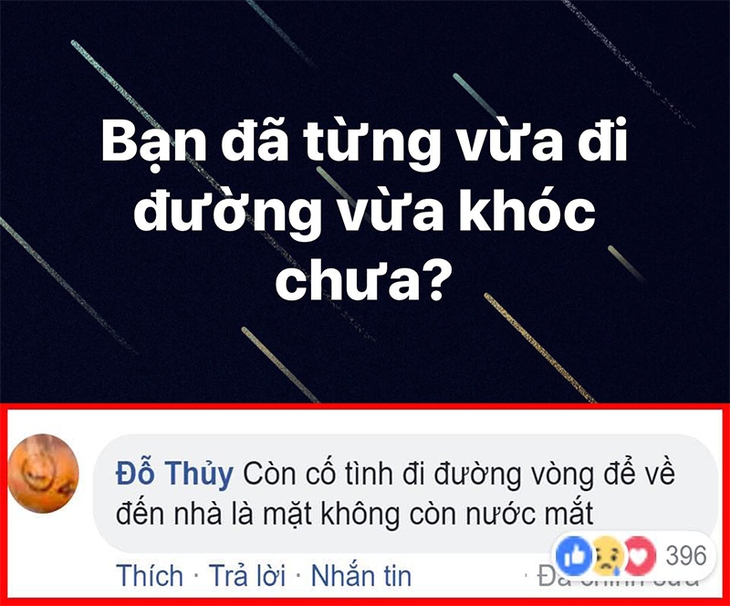Click the gold diagonal streak near post's bottom right
This screenshot has width=730, height=606.
click(540, 347)
